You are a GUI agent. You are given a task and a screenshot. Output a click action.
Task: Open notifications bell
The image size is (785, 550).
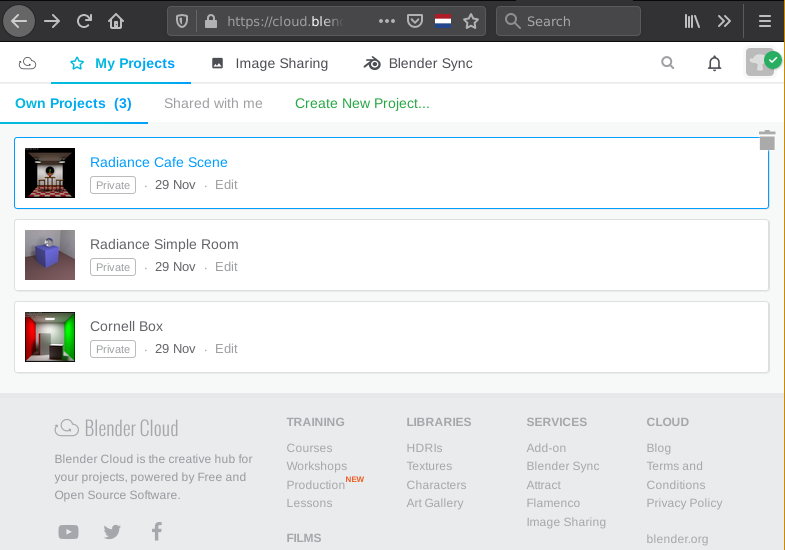click(714, 63)
